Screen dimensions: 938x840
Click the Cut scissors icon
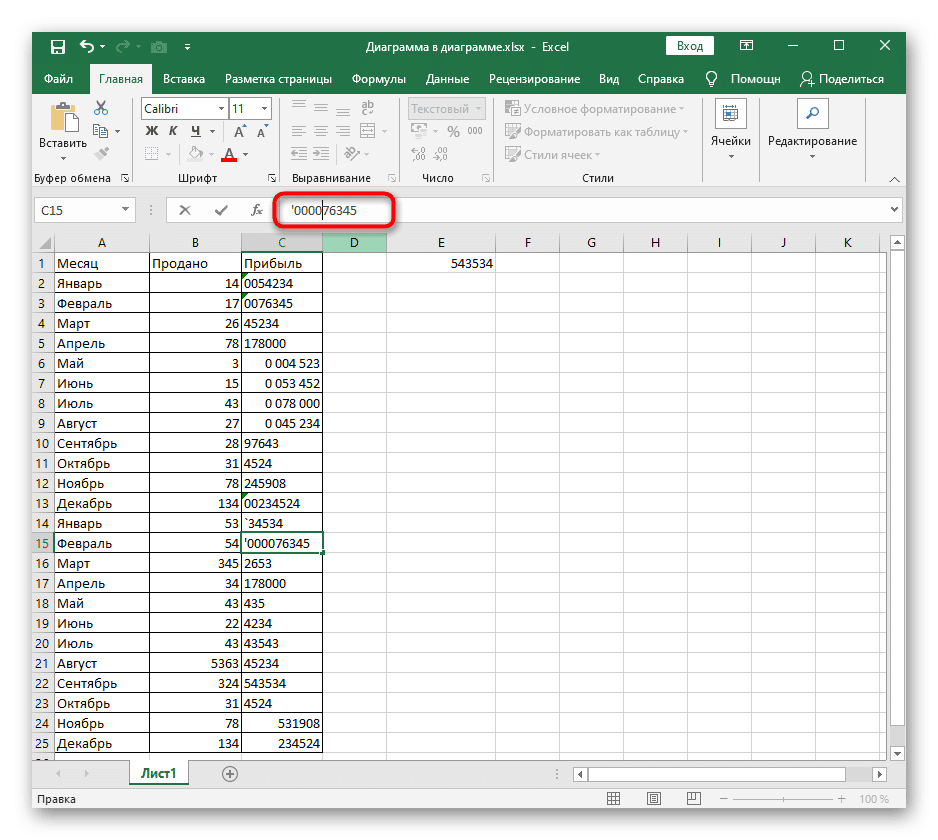101,108
